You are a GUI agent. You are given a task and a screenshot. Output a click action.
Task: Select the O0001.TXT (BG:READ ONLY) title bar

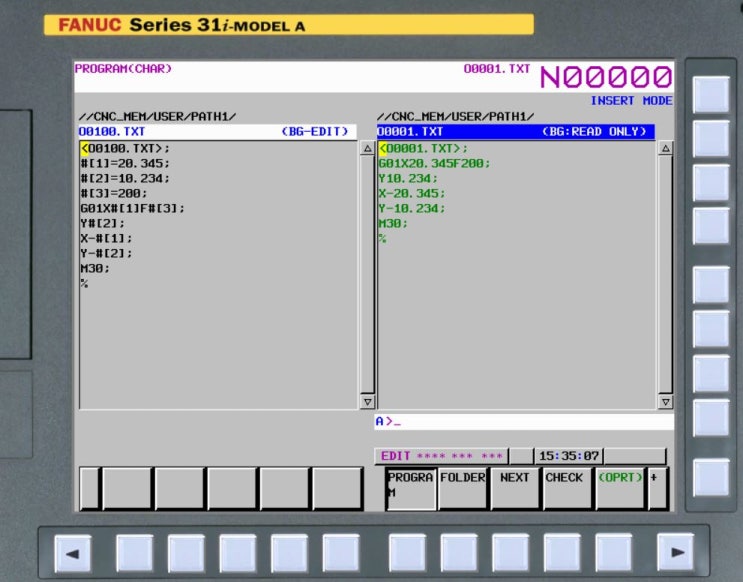coord(516,132)
